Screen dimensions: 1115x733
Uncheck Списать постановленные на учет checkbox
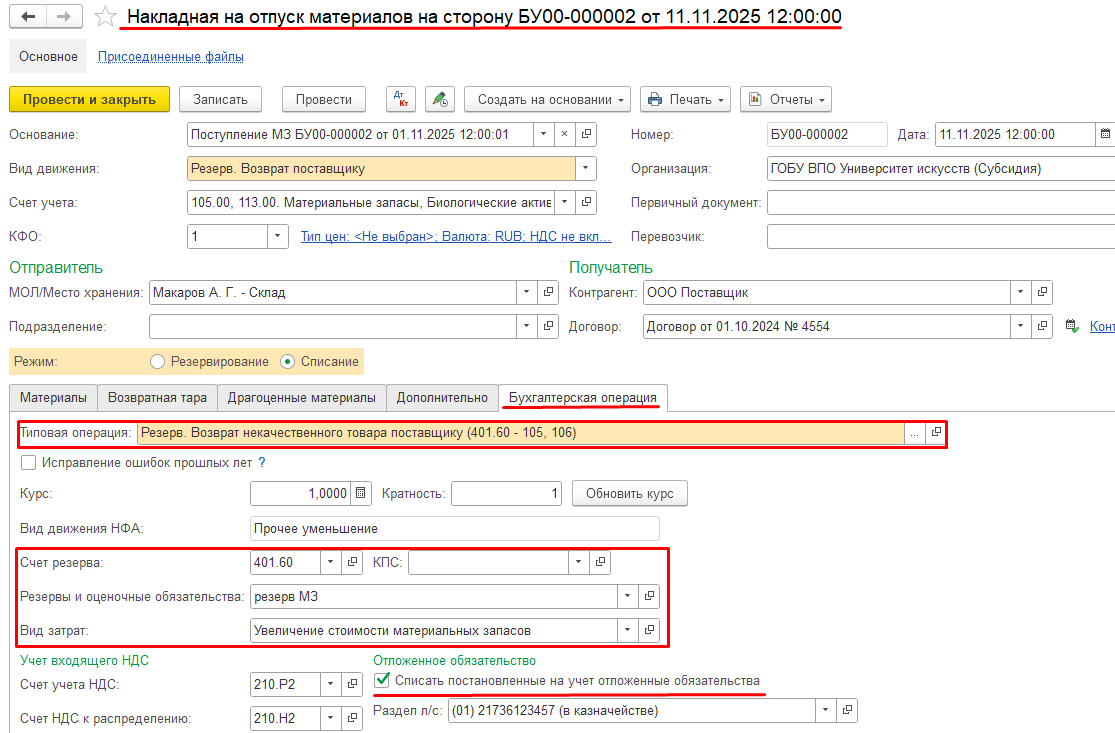click(382, 681)
